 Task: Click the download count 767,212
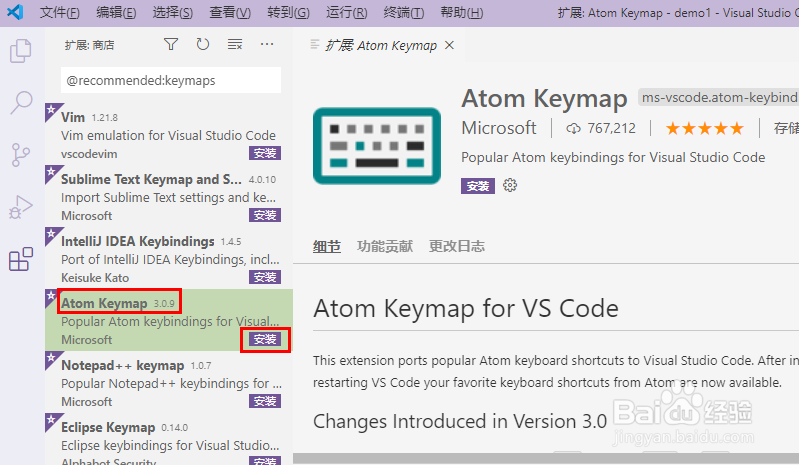tap(600, 128)
